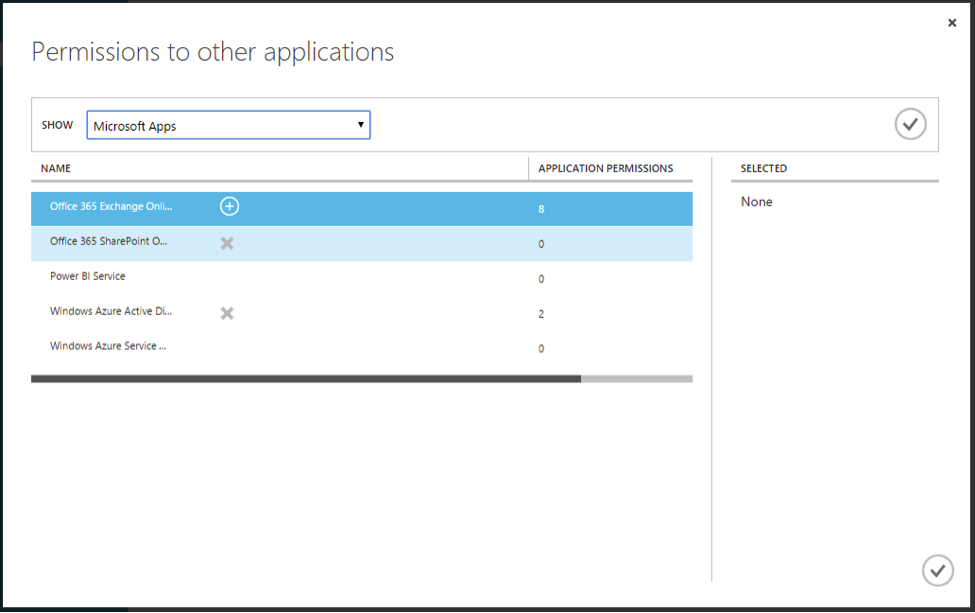The width and height of the screenshot is (975, 613).
Task: Click the None label under SELECTED
Action: tap(756, 201)
